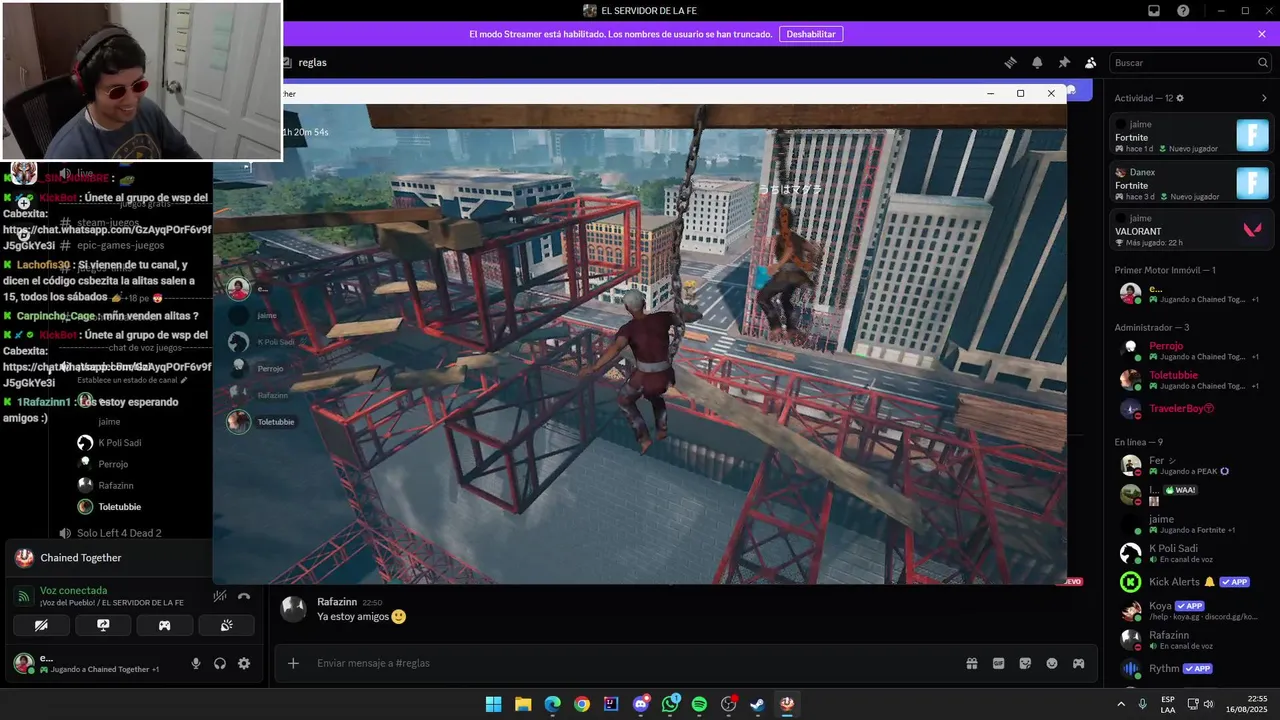Send a gift with gift icon

pos(971,663)
